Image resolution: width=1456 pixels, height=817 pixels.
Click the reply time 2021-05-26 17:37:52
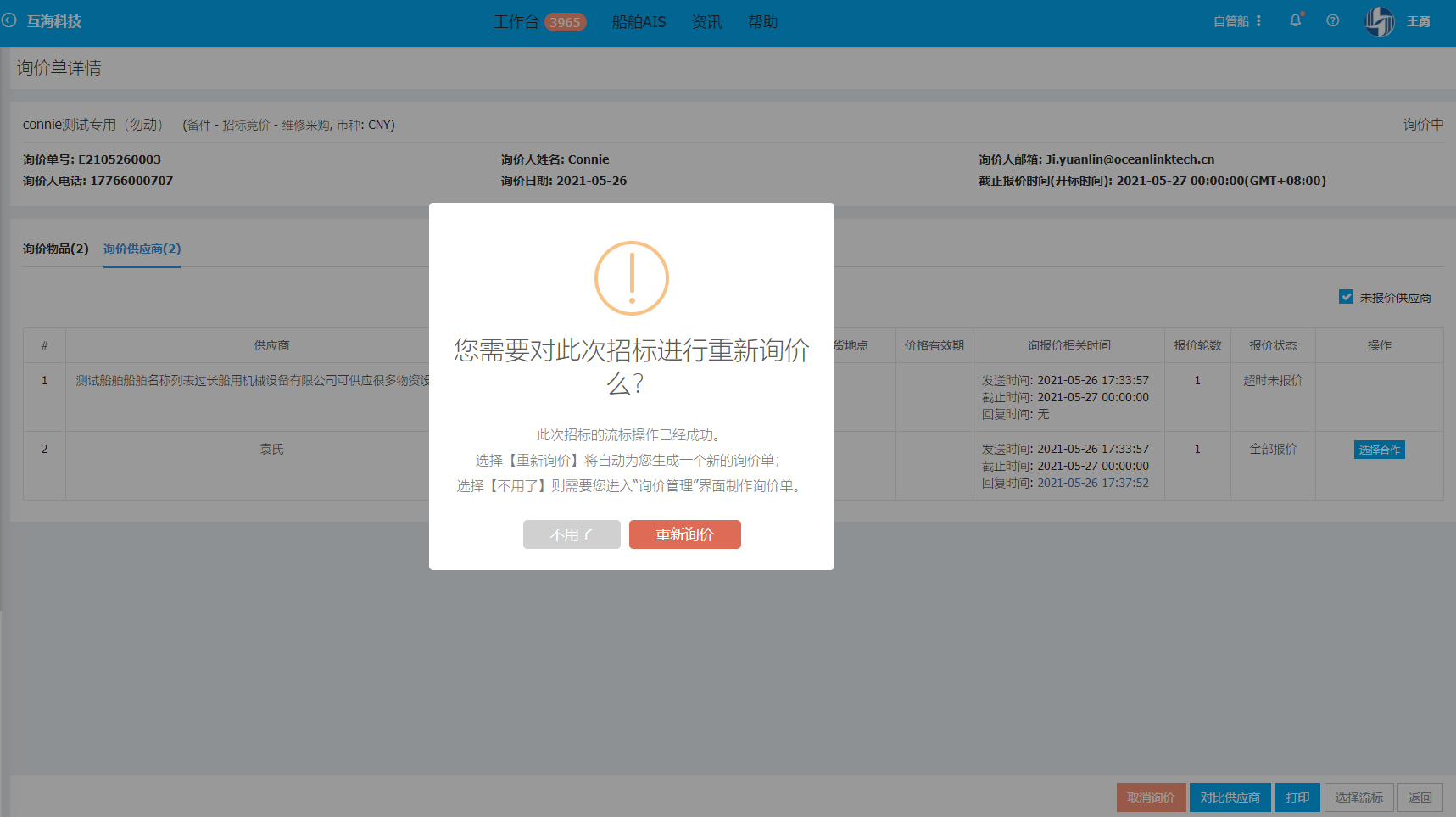point(1093,483)
